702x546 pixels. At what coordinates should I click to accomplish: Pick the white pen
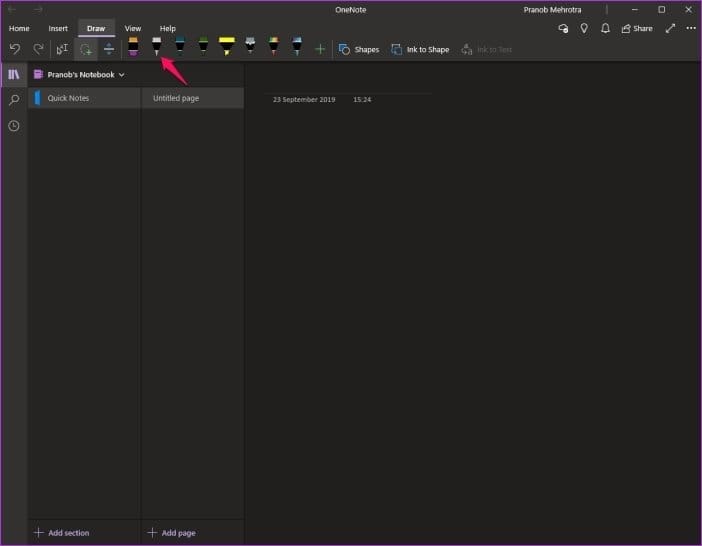[156, 47]
